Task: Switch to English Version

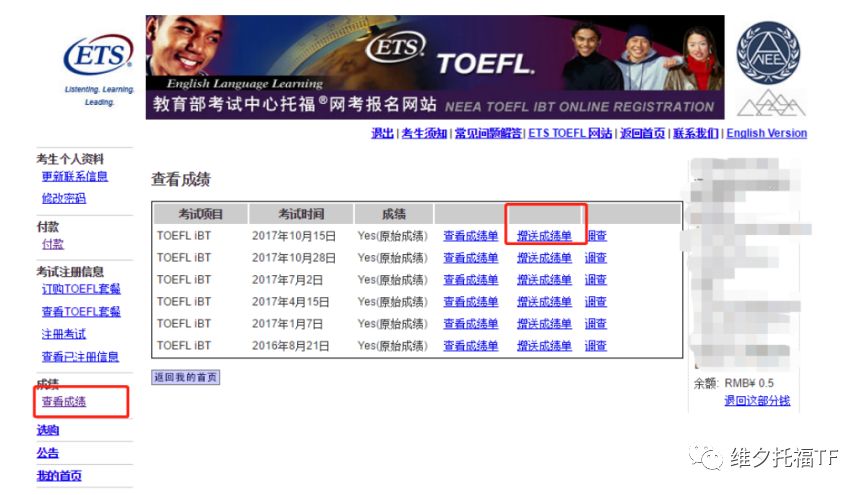Action: coord(767,133)
